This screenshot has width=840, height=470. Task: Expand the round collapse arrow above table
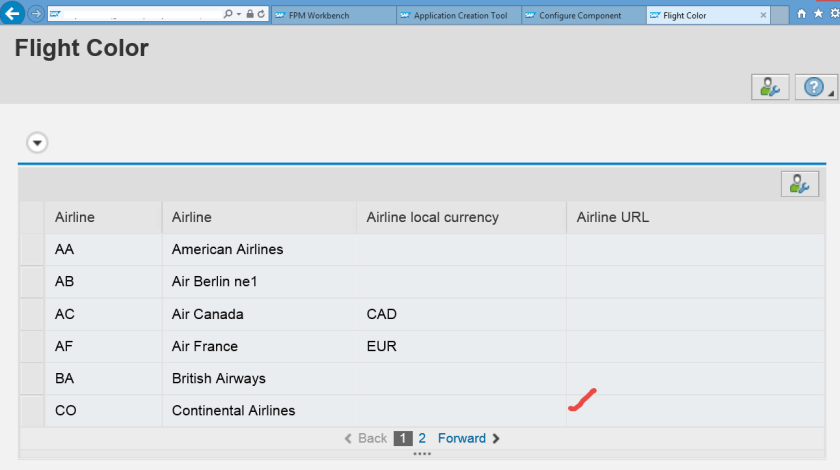pyautogui.click(x=37, y=143)
